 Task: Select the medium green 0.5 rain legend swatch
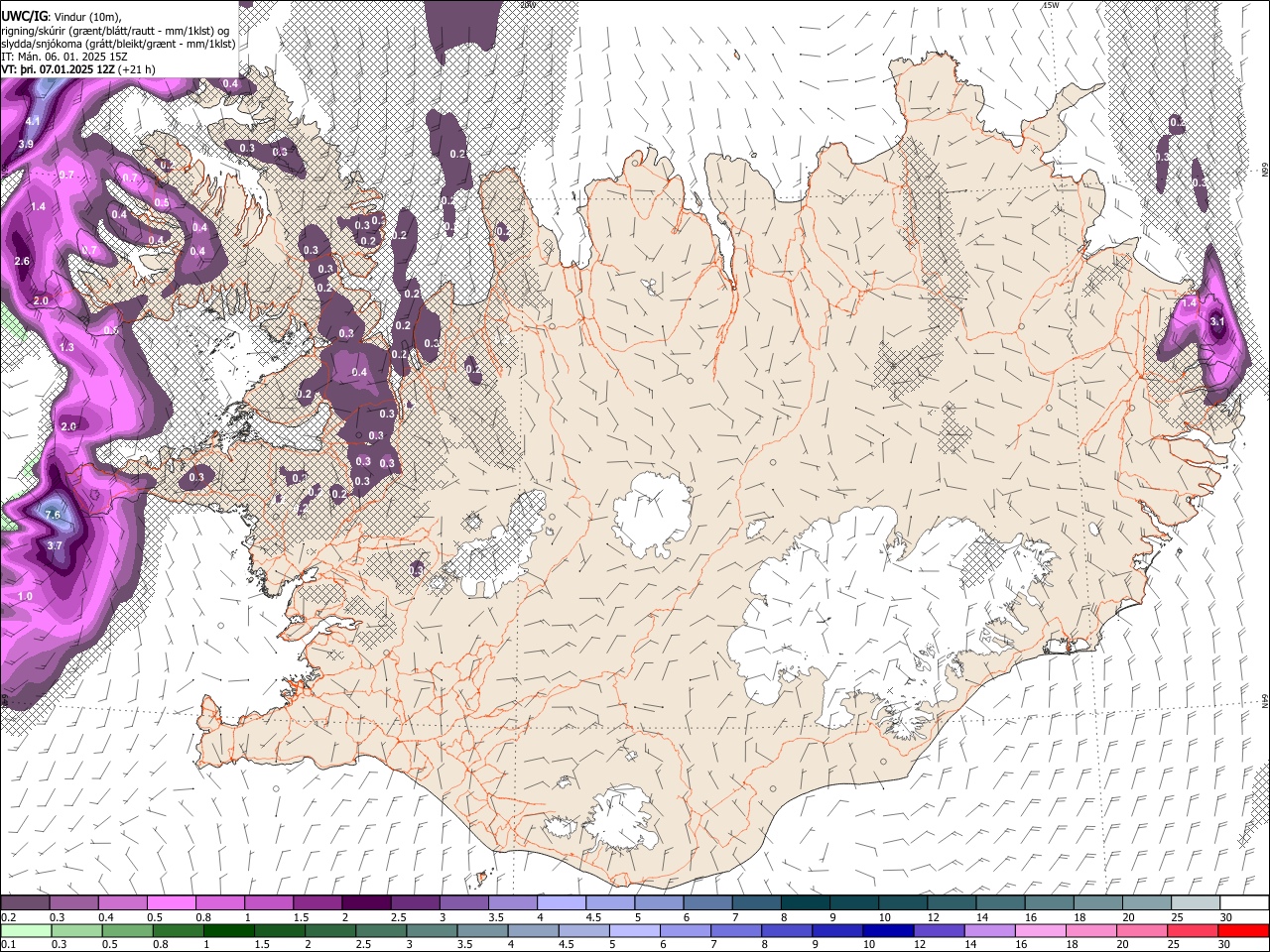click(127, 930)
